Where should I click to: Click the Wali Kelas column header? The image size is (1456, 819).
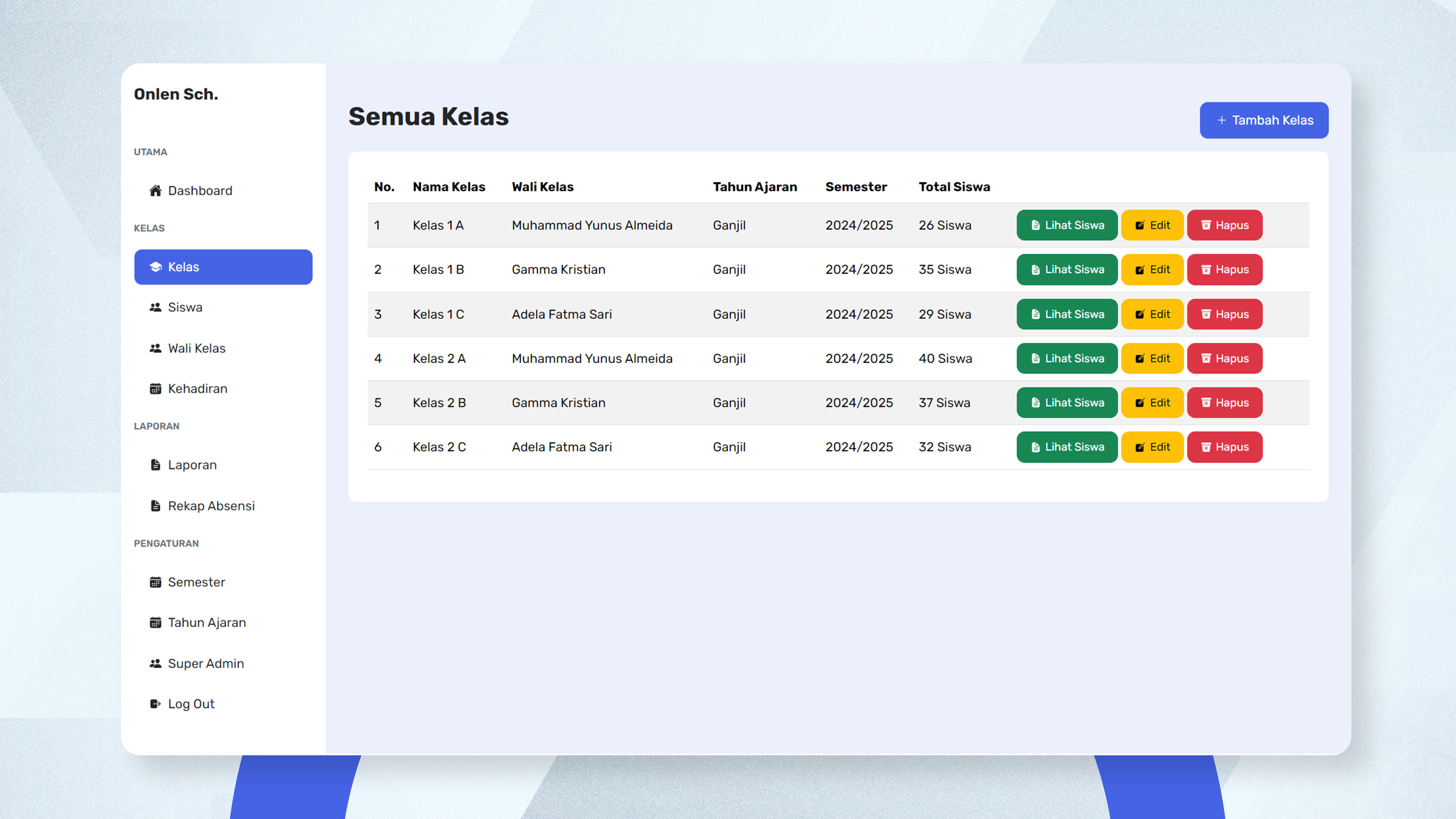tap(543, 187)
